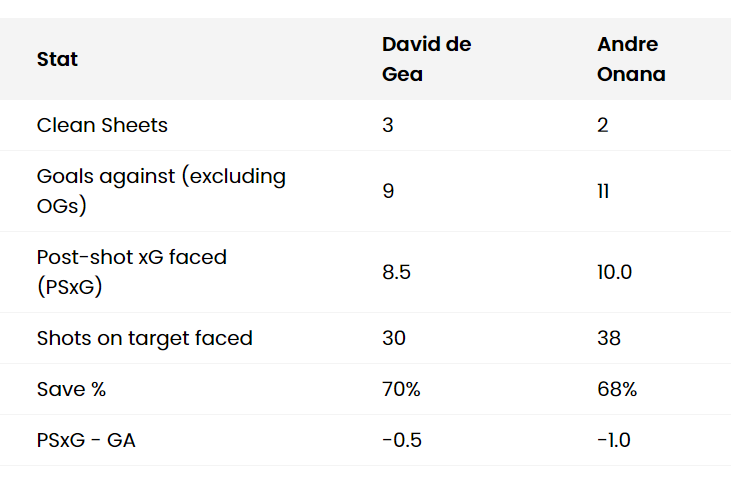Screen dimensions: 731x485
Task: Click shots on target value 30
Action: (394, 338)
